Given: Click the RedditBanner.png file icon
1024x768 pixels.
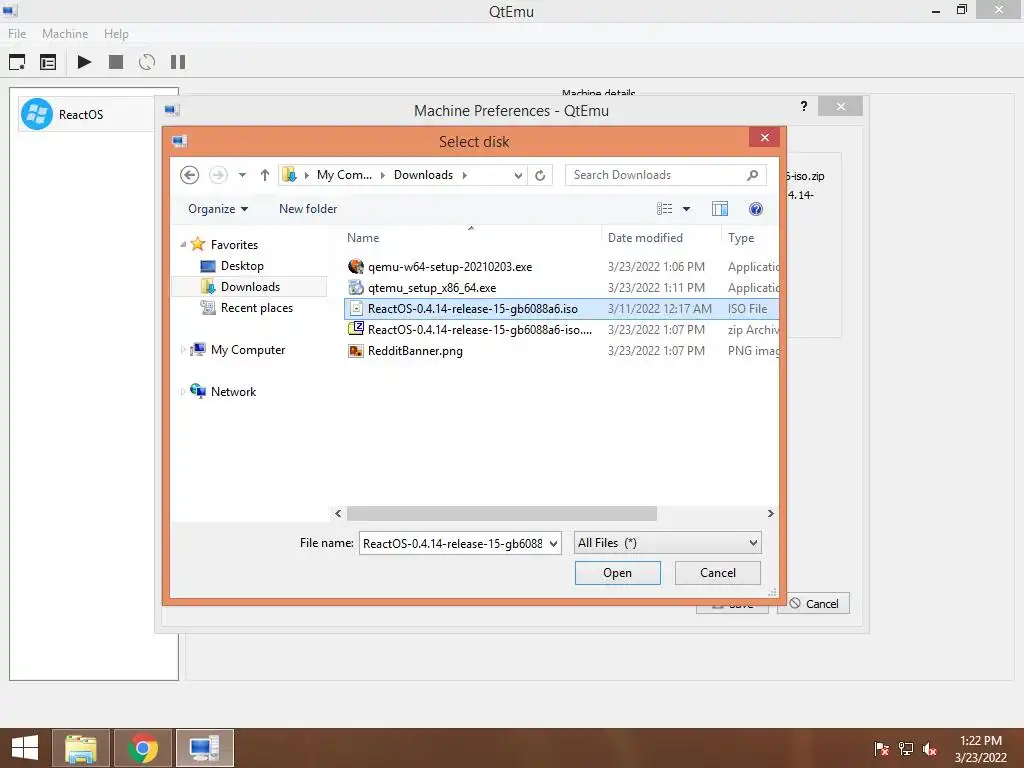Looking at the screenshot, I should [x=356, y=351].
